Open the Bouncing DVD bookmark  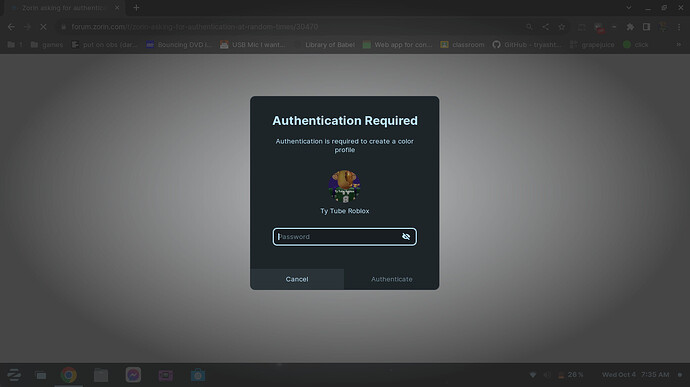point(179,44)
